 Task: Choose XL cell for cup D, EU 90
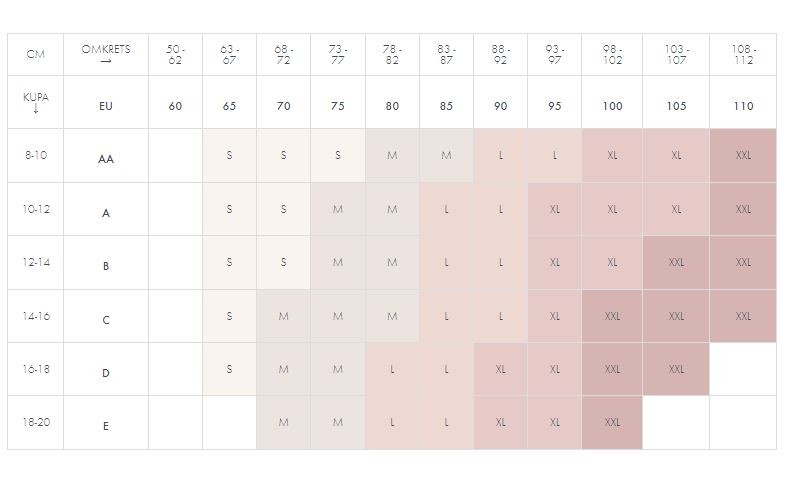[x=501, y=369]
